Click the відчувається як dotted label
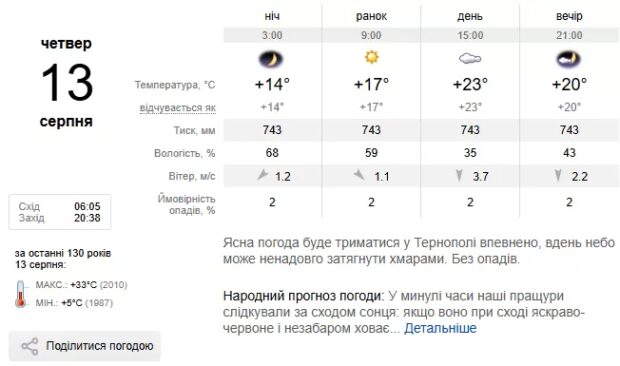 point(178,108)
